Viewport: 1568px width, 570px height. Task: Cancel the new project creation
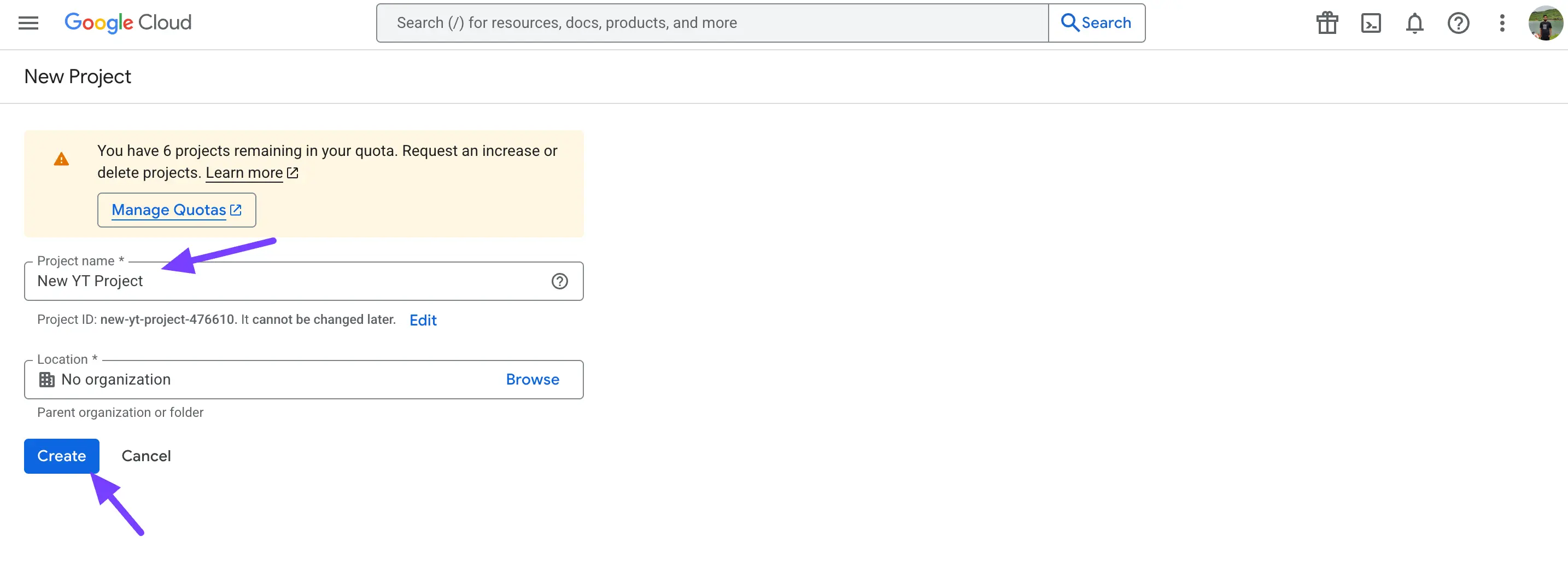145,456
